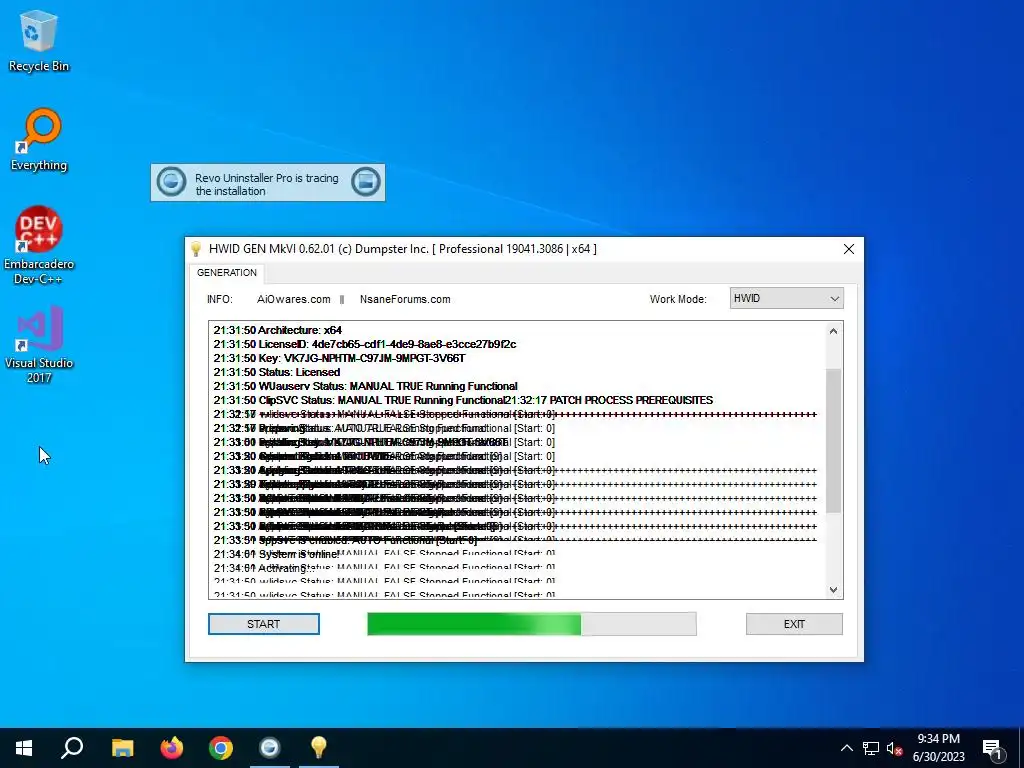Screen dimensions: 1024x768
Task: Click the 'System is online!' log line
Action: 277,554
